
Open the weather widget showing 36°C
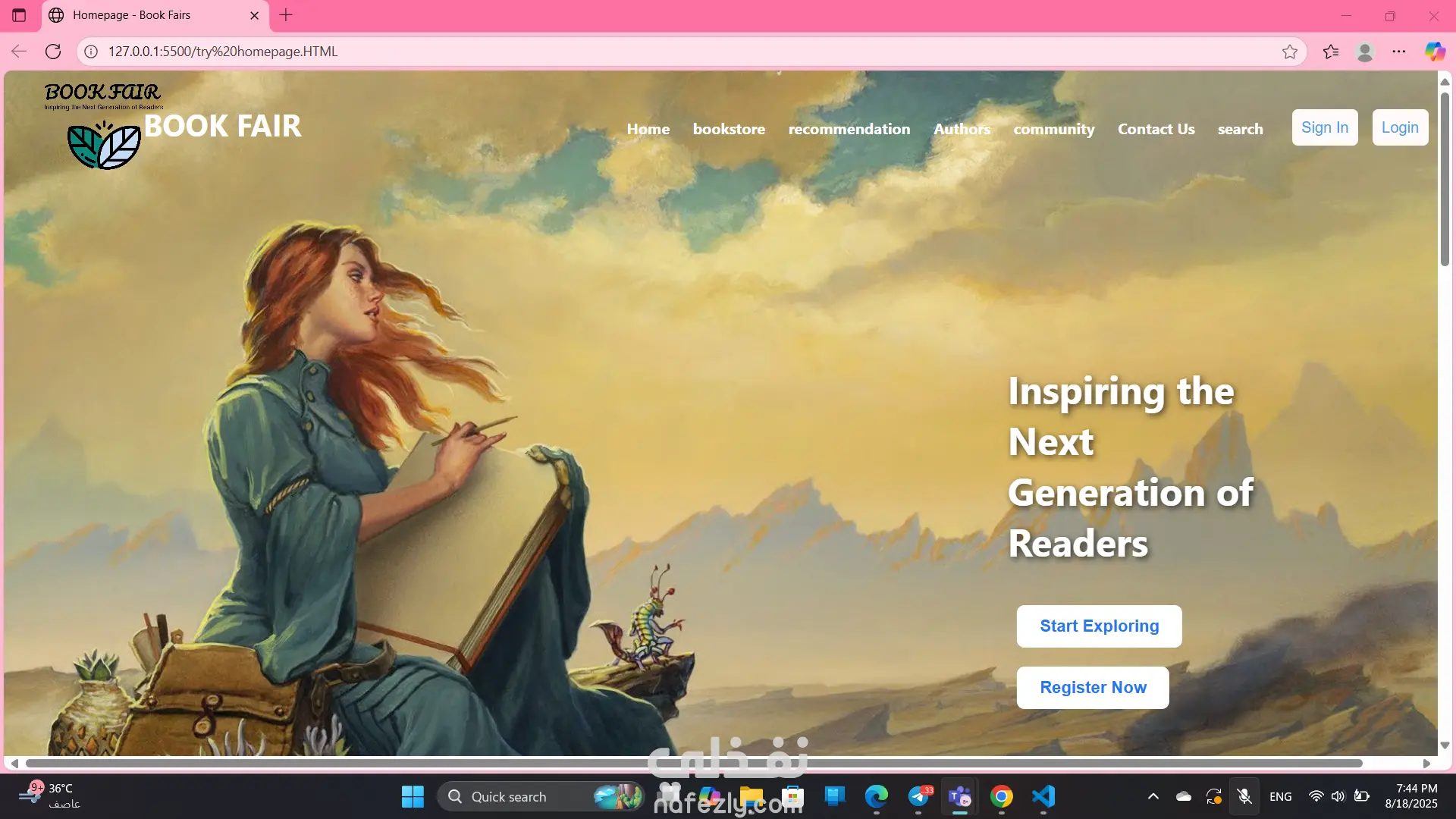pos(49,796)
